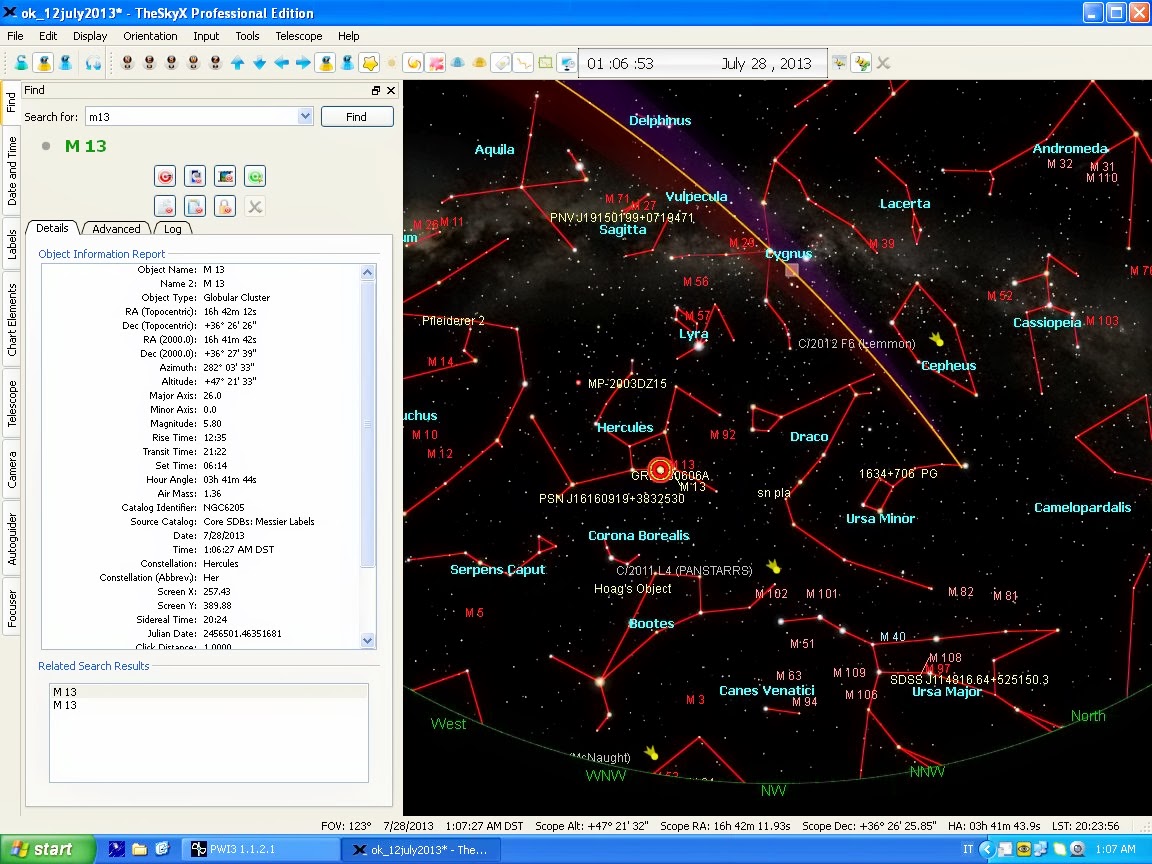Select first M 13 in Related Search Results
The image size is (1152, 864).
pyautogui.click(x=65, y=692)
